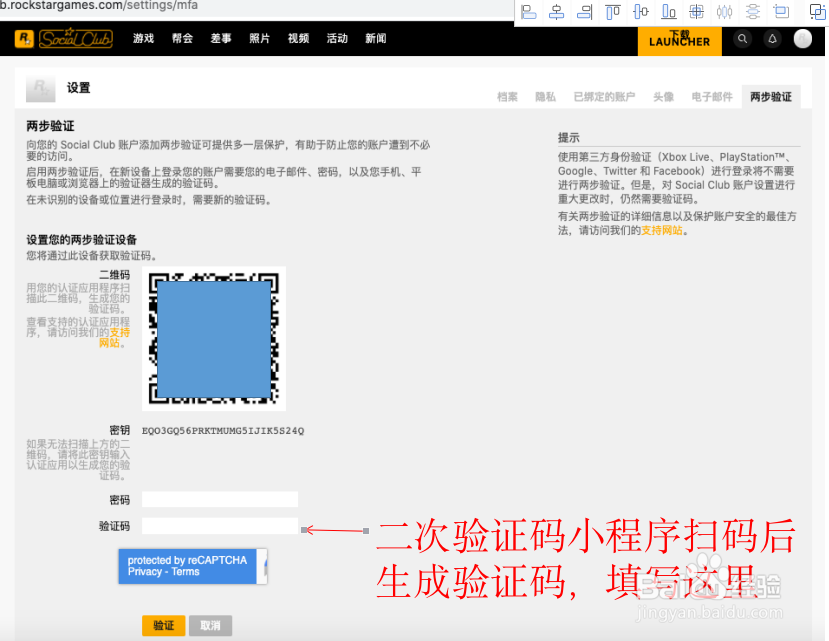Open the 照片 menu item
Image resolution: width=829 pixels, height=641 pixels.
click(x=260, y=39)
